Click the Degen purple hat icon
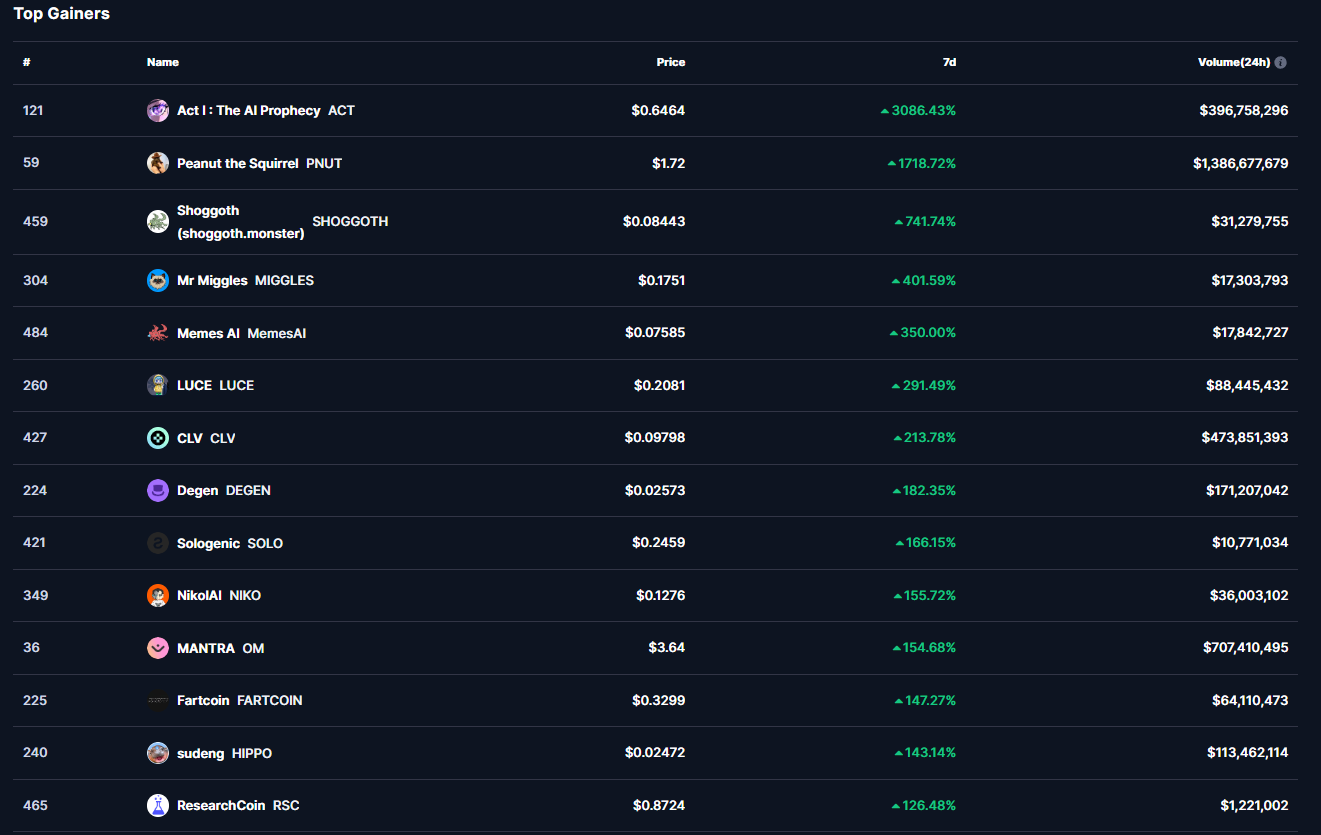 pyautogui.click(x=158, y=490)
